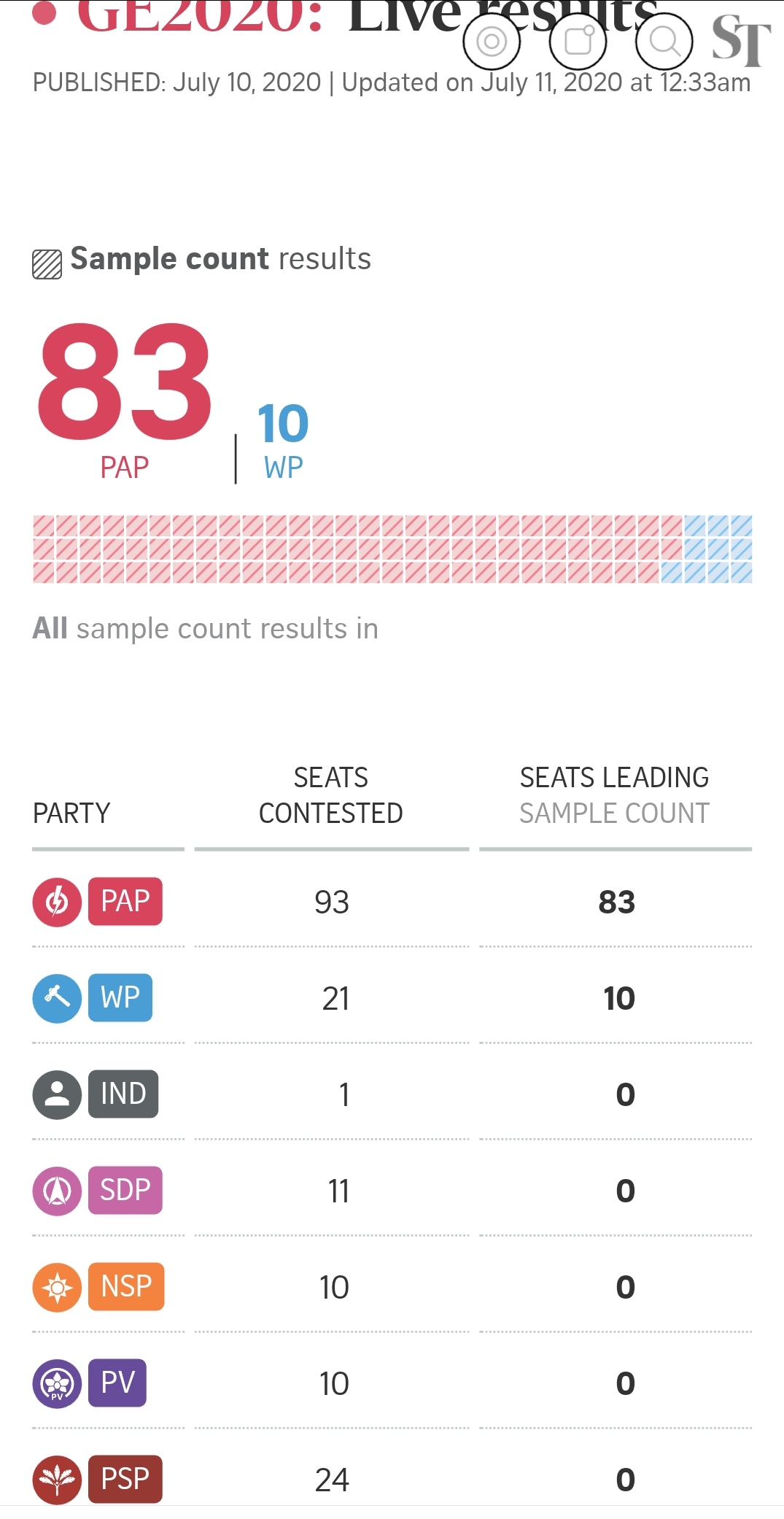Tap the hatched sample count legend icon

(x=47, y=264)
